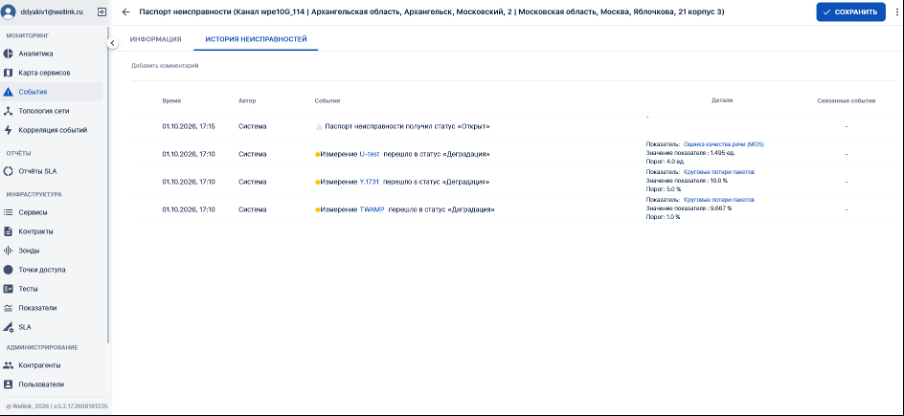Open the Оценка качества речи (MOS) link
904x416 pixels.
pyautogui.click(x=724, y=144)
